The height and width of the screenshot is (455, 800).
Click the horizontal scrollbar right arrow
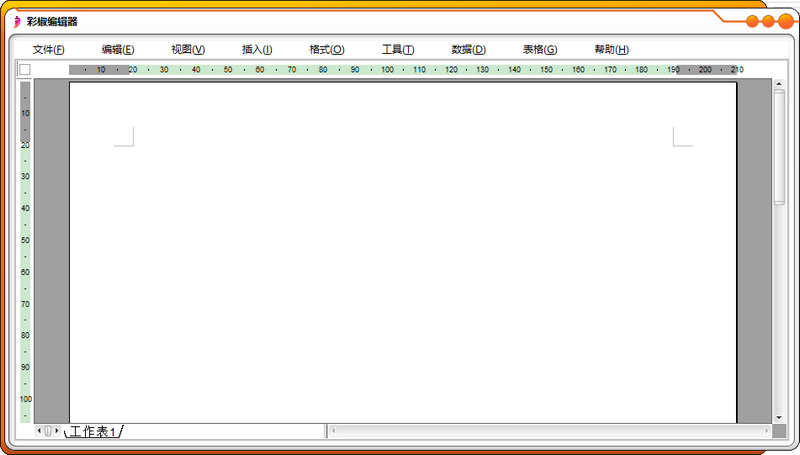click(766, 431)
